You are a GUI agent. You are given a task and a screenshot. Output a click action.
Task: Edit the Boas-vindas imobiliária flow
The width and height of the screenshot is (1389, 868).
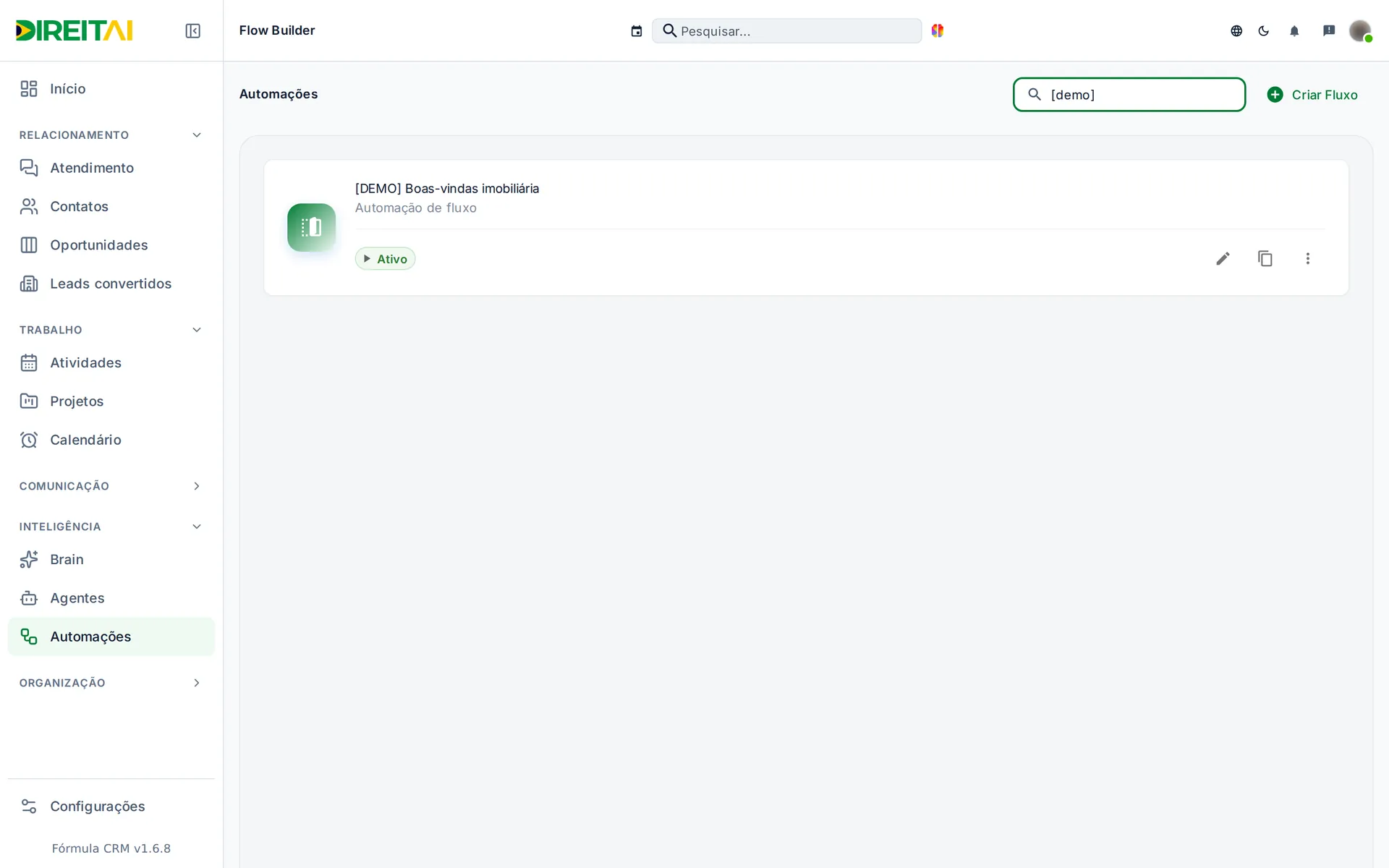coord(1223,258)
